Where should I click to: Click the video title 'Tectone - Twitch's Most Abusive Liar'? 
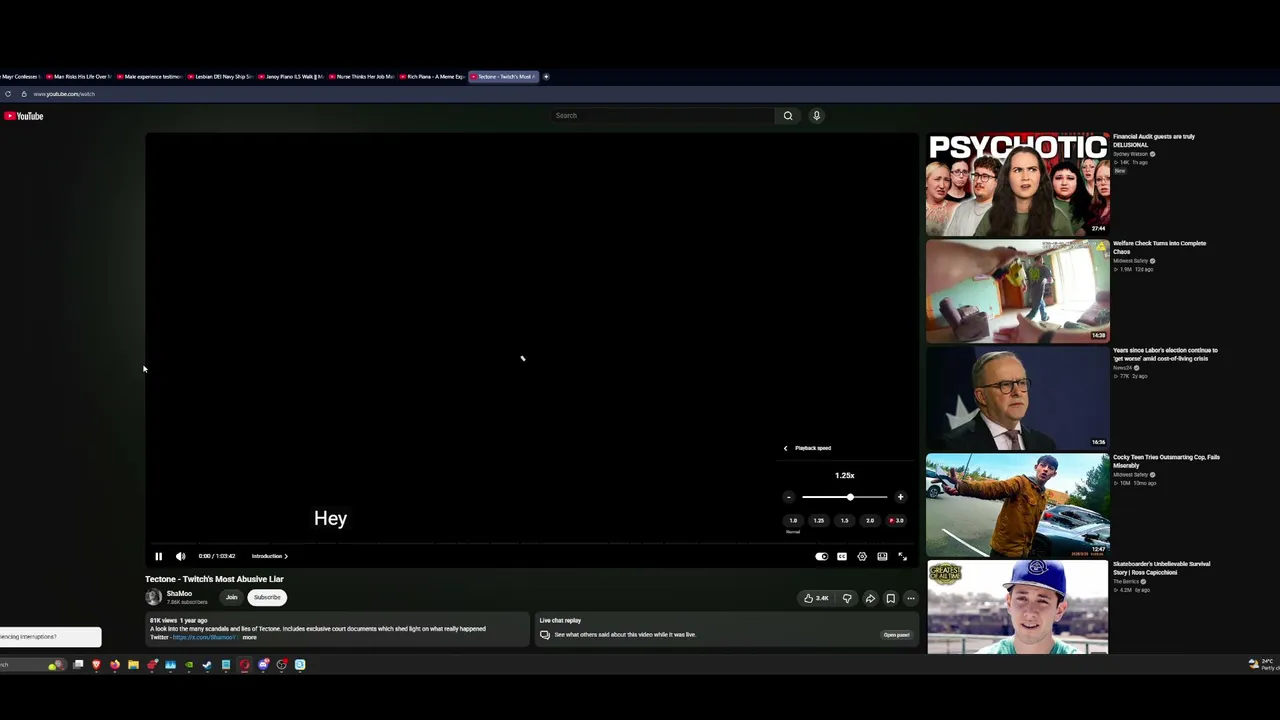(214, 579)
